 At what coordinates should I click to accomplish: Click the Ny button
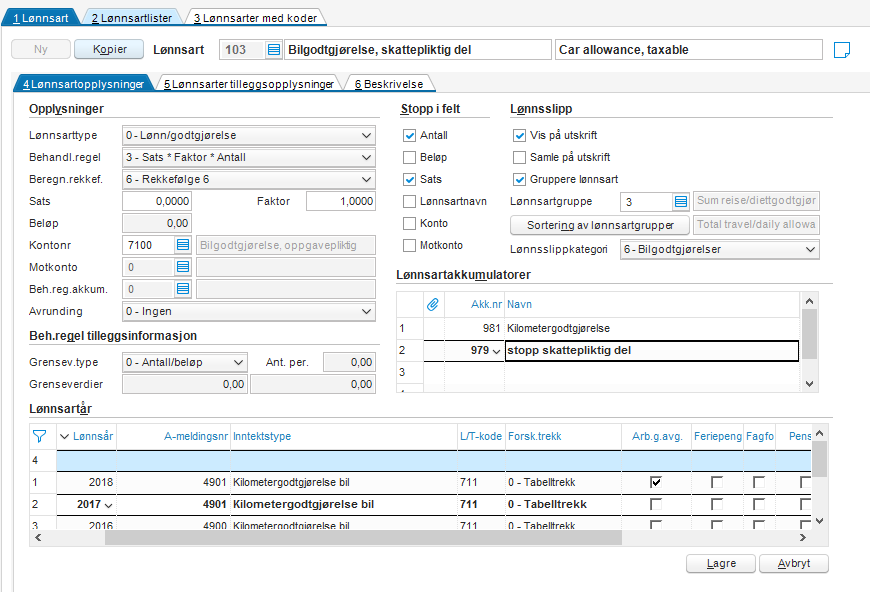pos(41,49)
